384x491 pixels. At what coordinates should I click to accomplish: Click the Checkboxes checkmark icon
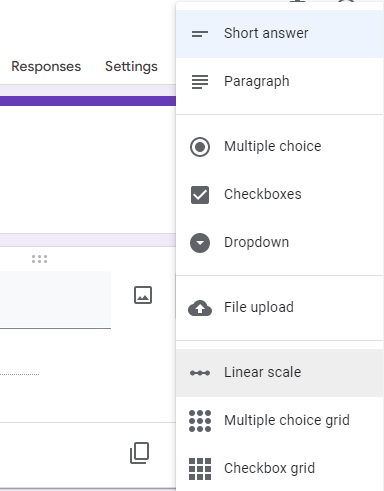(200, 195)
